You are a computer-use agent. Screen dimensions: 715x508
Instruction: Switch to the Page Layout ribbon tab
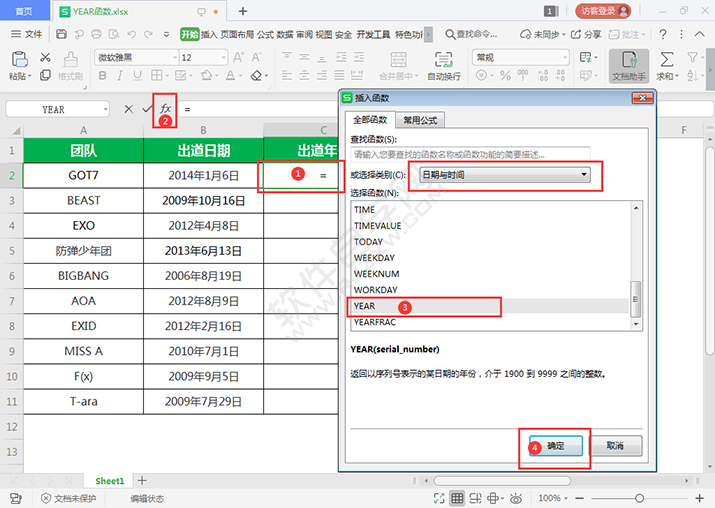237,34
